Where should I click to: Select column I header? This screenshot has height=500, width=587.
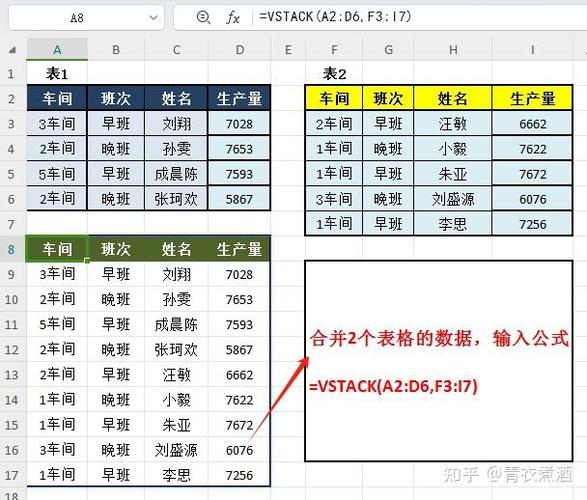(x=532, y=49)
